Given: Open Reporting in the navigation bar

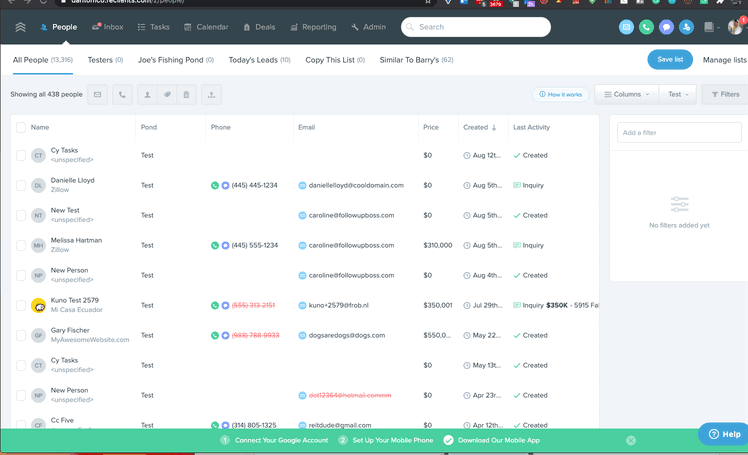Looking at the screenshot, I should [x=313, y=27].
